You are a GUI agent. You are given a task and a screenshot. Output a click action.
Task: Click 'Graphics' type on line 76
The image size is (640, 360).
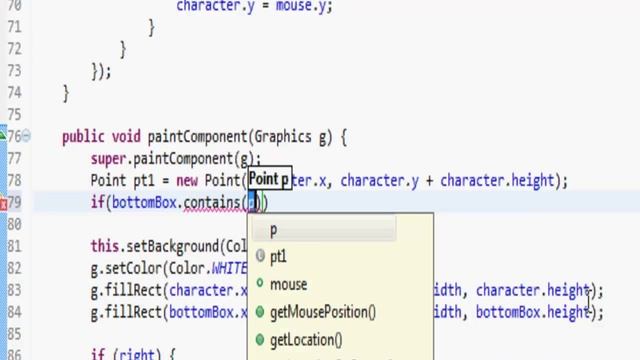coord(282,137)
